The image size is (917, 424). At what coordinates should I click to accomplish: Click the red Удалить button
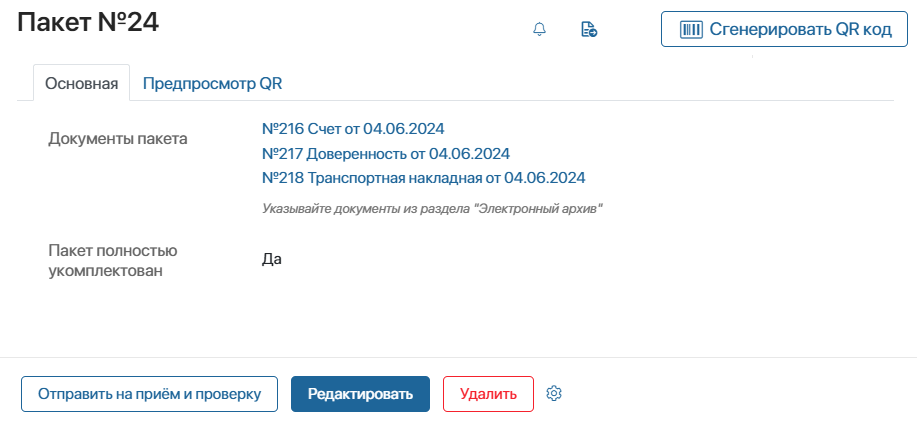click(488, 394)
